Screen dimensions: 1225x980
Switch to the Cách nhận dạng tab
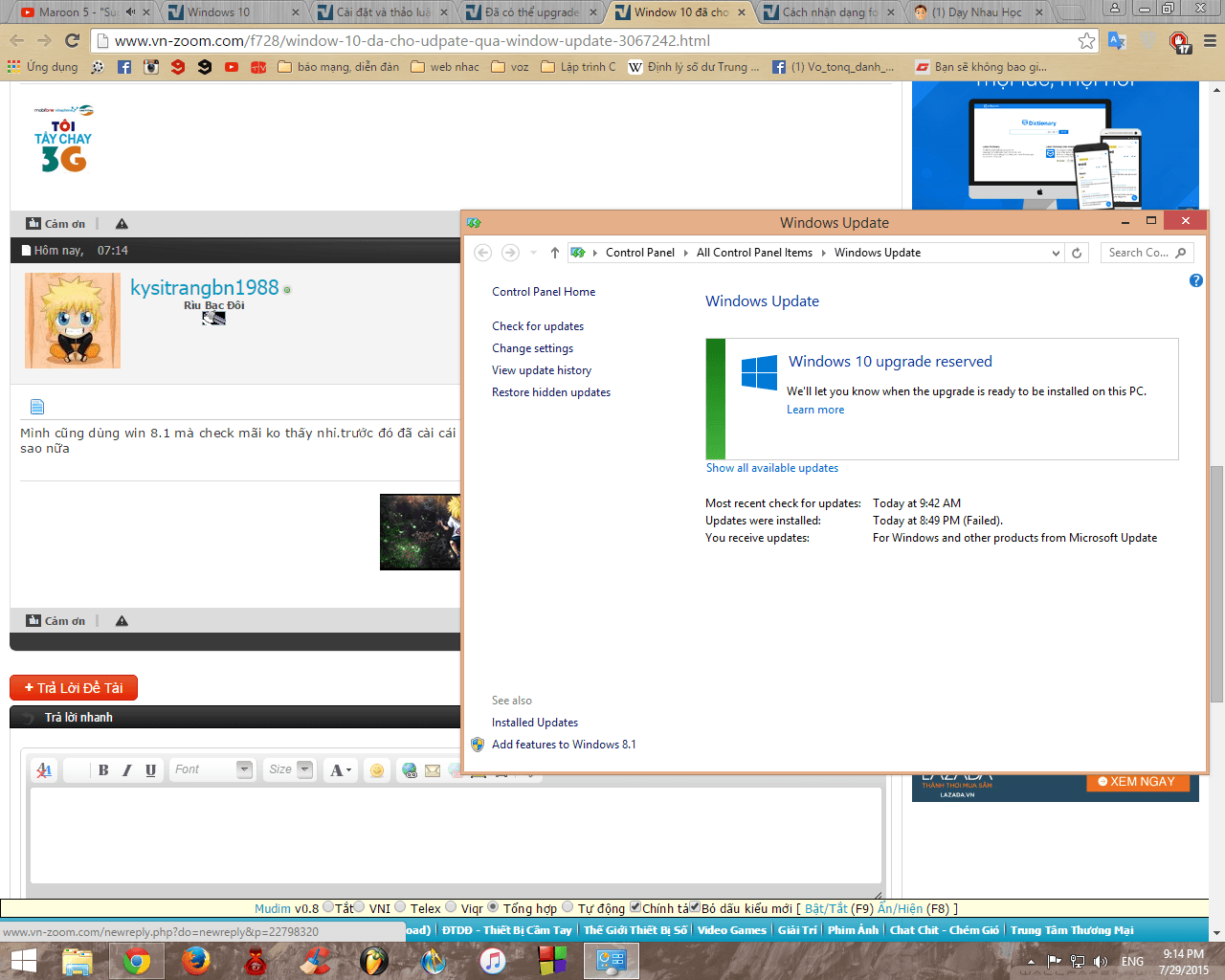tap(830, 12)
